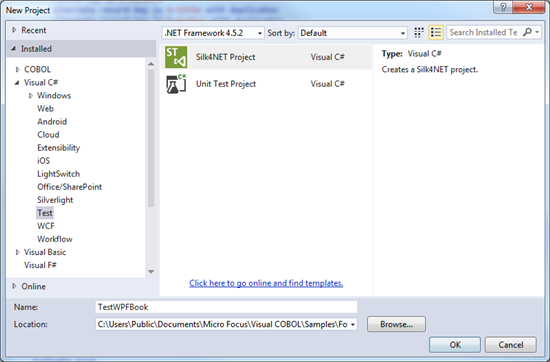The image size is (550, 362).
Task: Select the Unit Test Project flask icon
Action: point(176,84)
